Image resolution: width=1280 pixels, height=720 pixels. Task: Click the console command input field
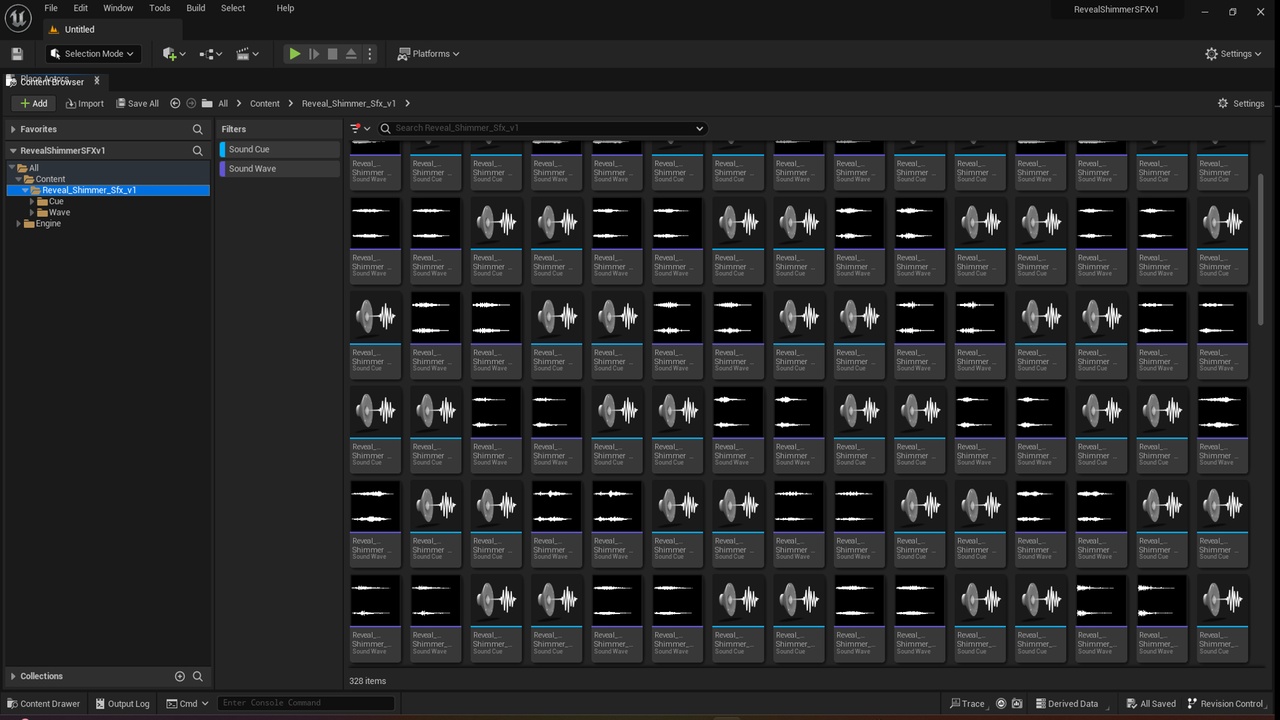[x=305, y=703]
